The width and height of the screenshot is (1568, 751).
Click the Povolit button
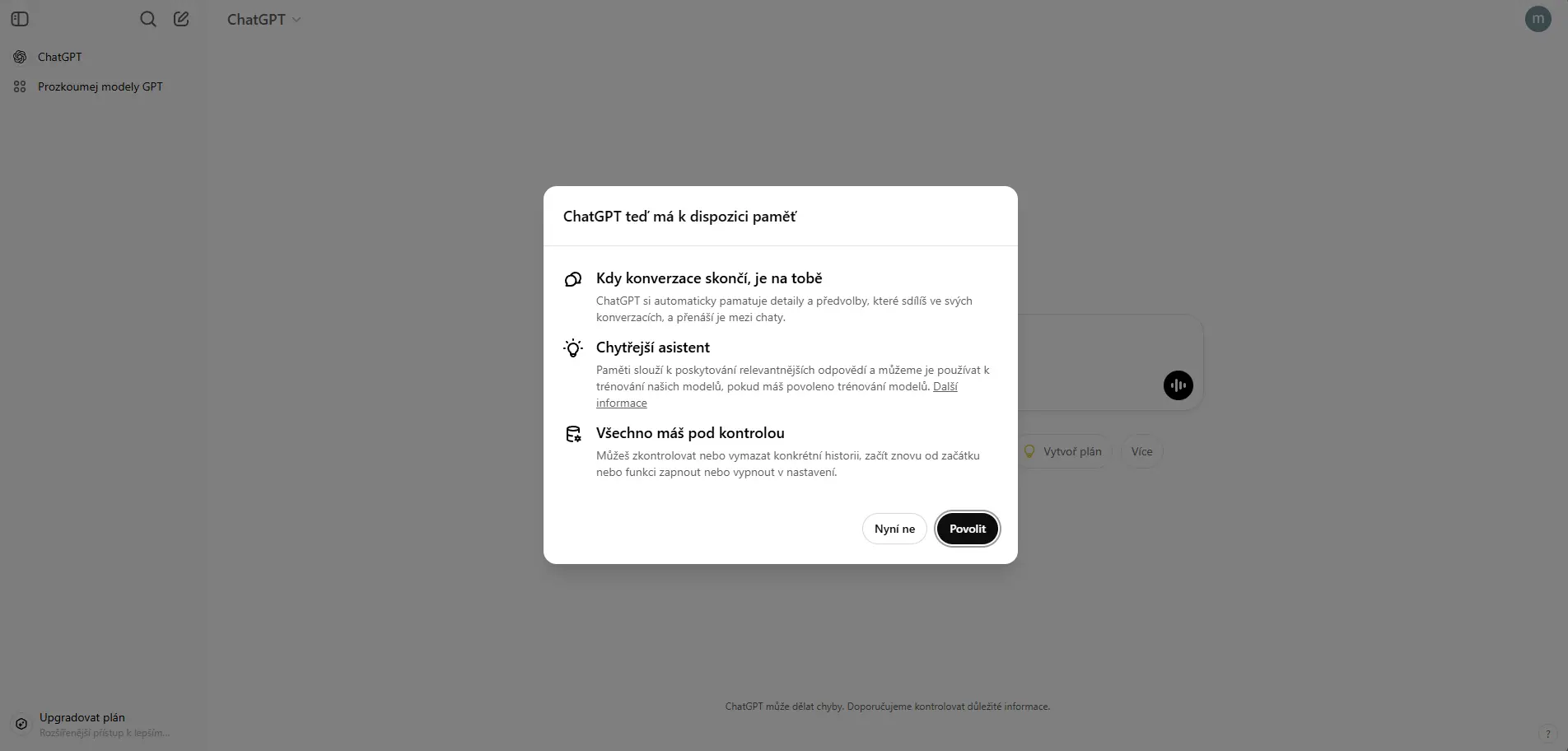tap(967, 529)
